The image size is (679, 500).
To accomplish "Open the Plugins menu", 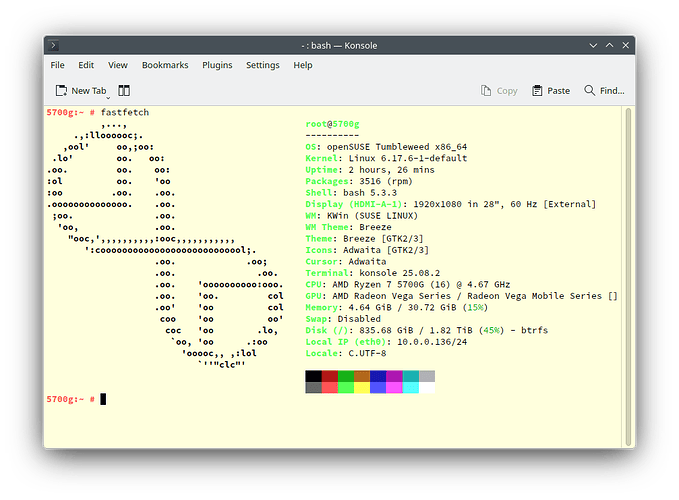I will click(x=217, y=65).
